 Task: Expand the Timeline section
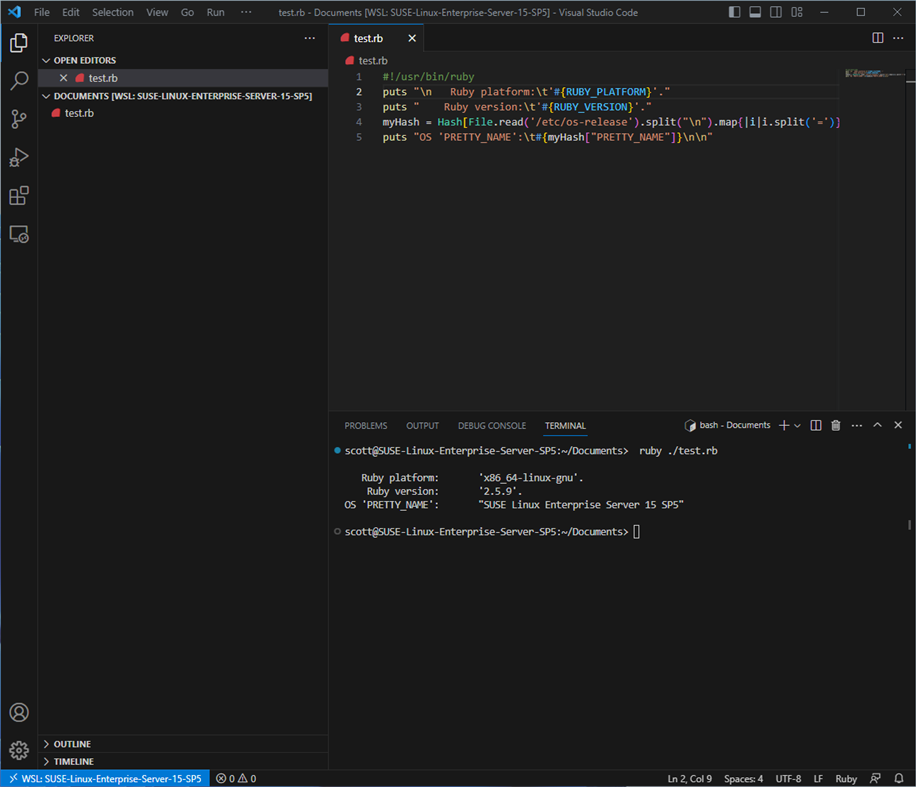[x=73, y=761]
